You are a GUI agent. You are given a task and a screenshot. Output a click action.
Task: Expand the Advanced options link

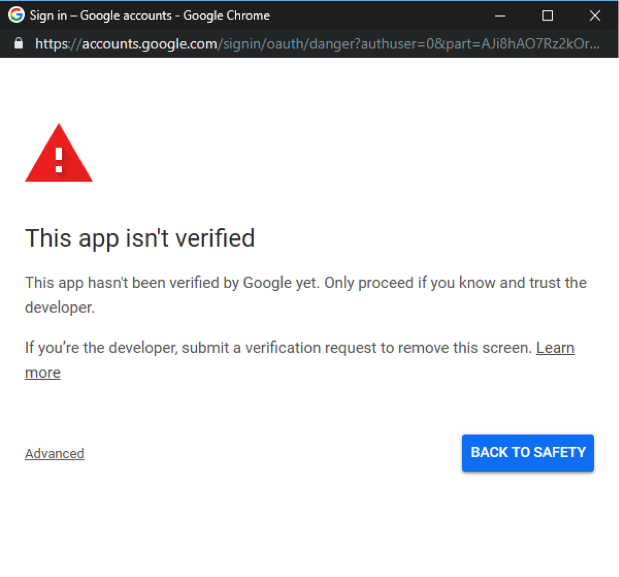click(54, 453)
